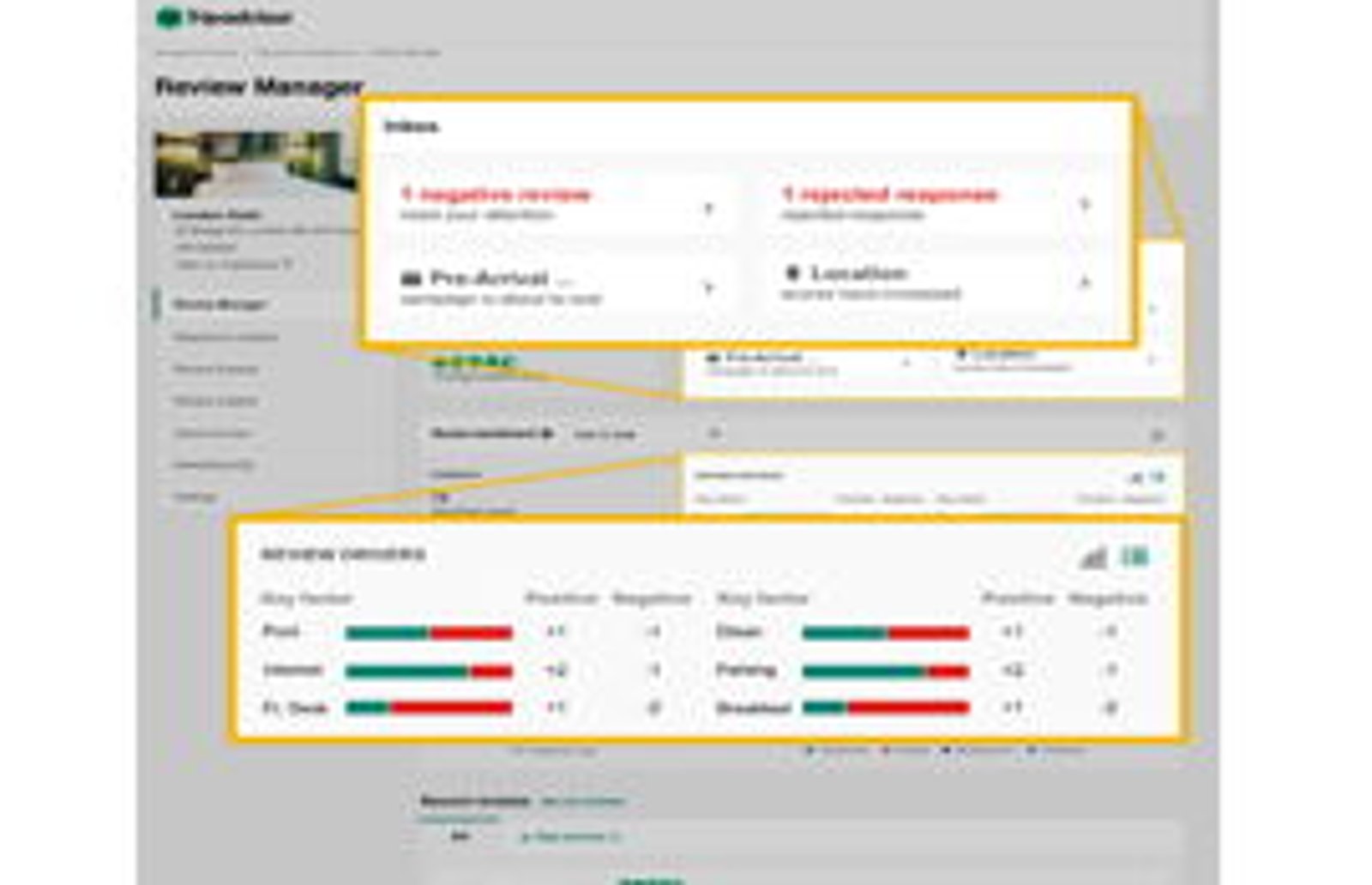The width and height of the screenshot is (1372, 885).
Task: Select the Parking key factor row label
Action: 746,671
